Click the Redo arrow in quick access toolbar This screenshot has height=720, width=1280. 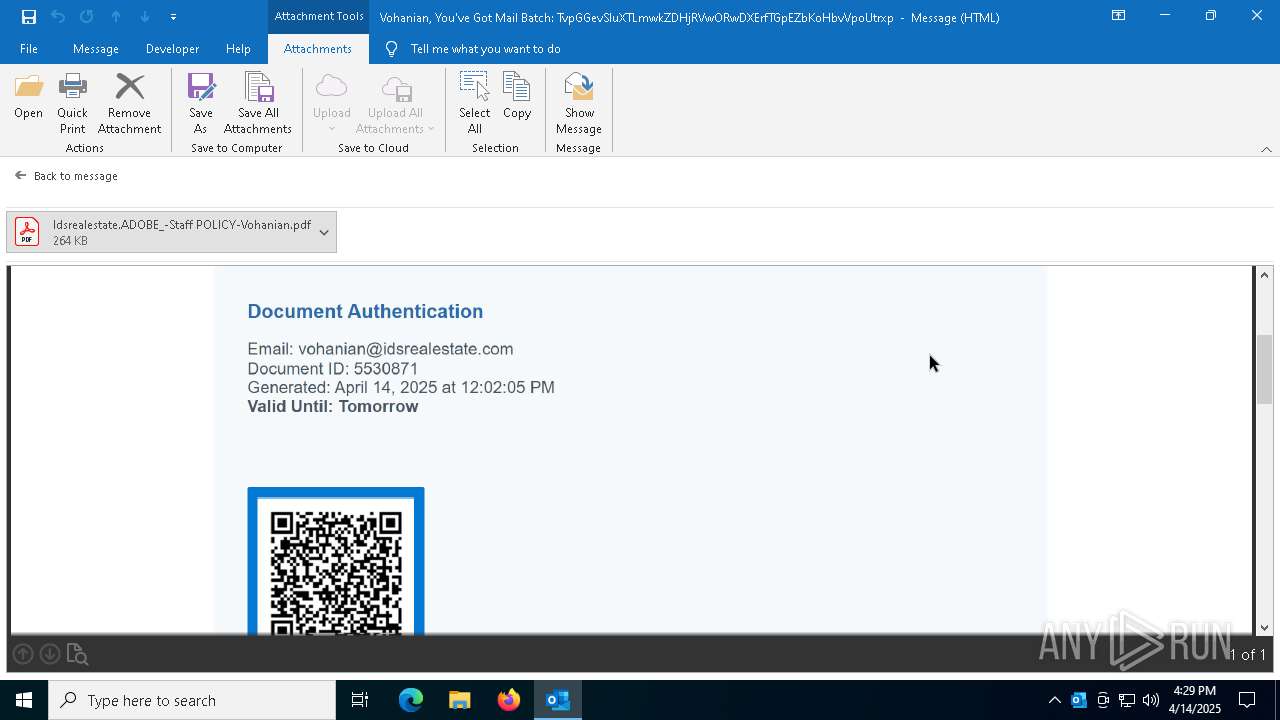(87, 16)
